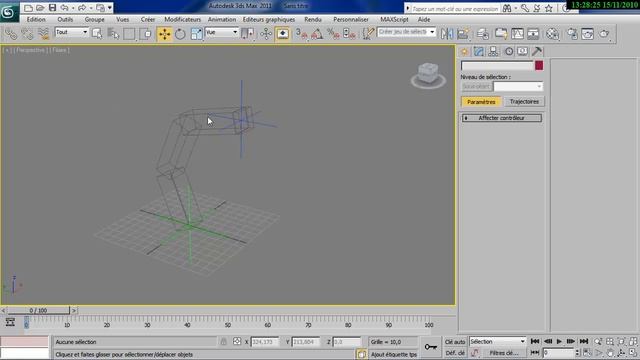Play the animation

tap(559, 341)
